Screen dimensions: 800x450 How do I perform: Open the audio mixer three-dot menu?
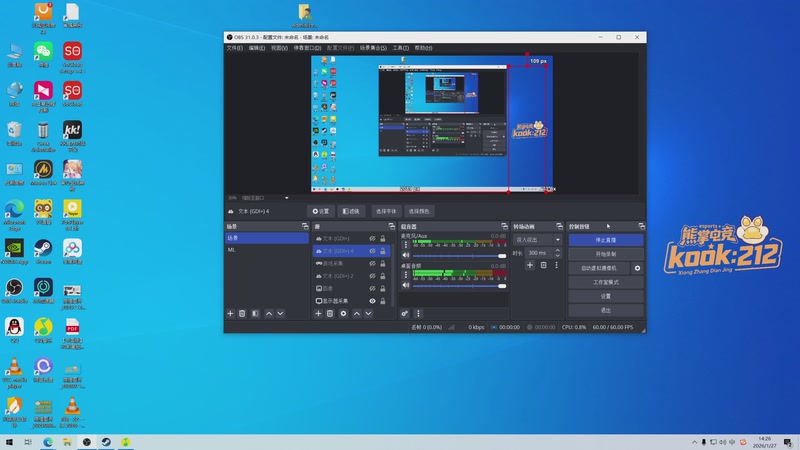tap(418, 313)
